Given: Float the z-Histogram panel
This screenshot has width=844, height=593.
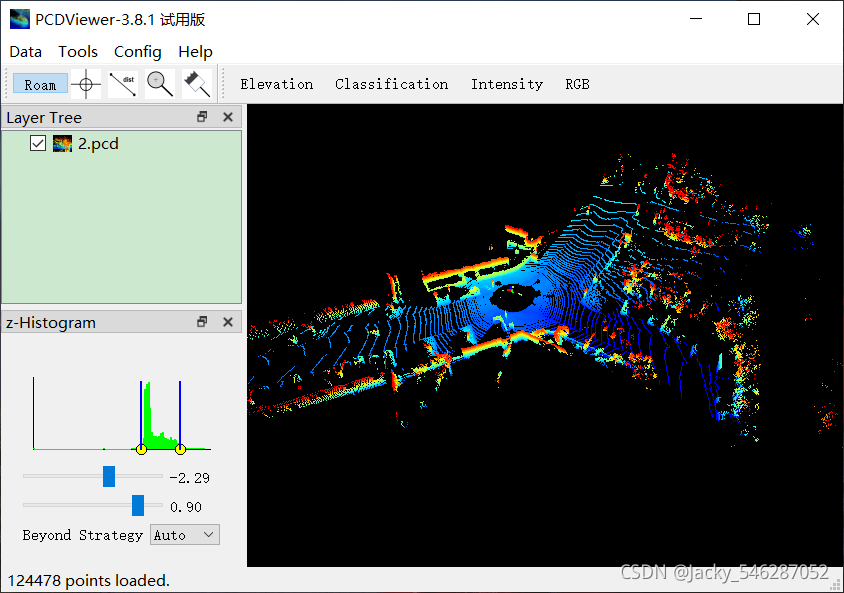Looking at the screenshot, I should [x=202, y=322].
